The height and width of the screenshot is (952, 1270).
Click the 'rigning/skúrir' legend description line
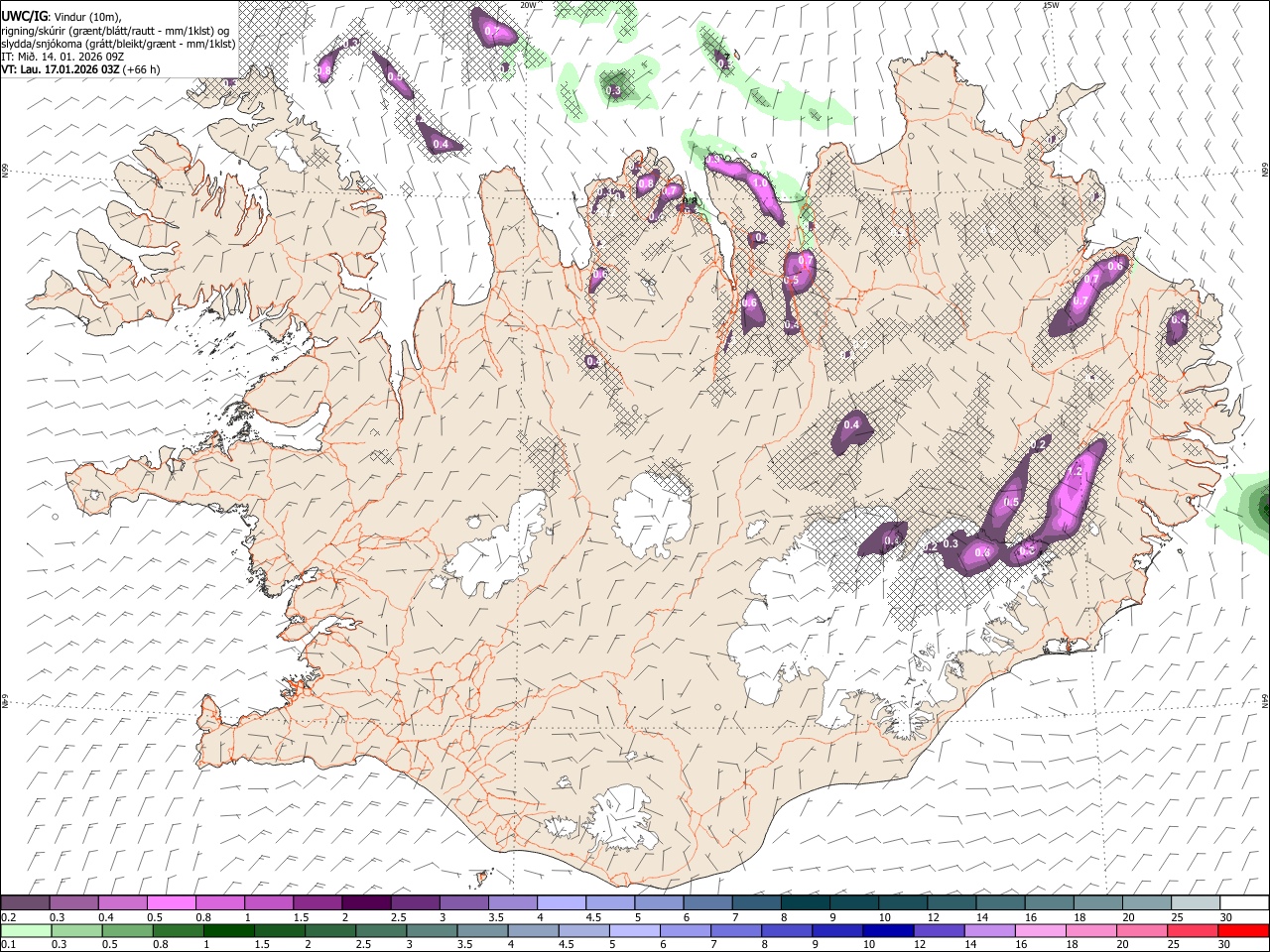click(116, 31)
